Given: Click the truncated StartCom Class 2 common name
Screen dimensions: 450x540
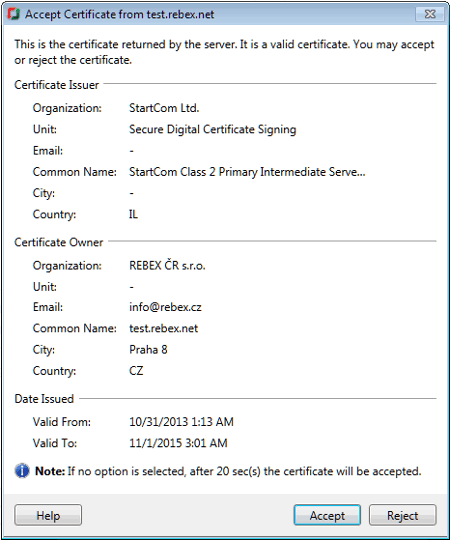Looking at the screenshot, I should click(247, 172).
